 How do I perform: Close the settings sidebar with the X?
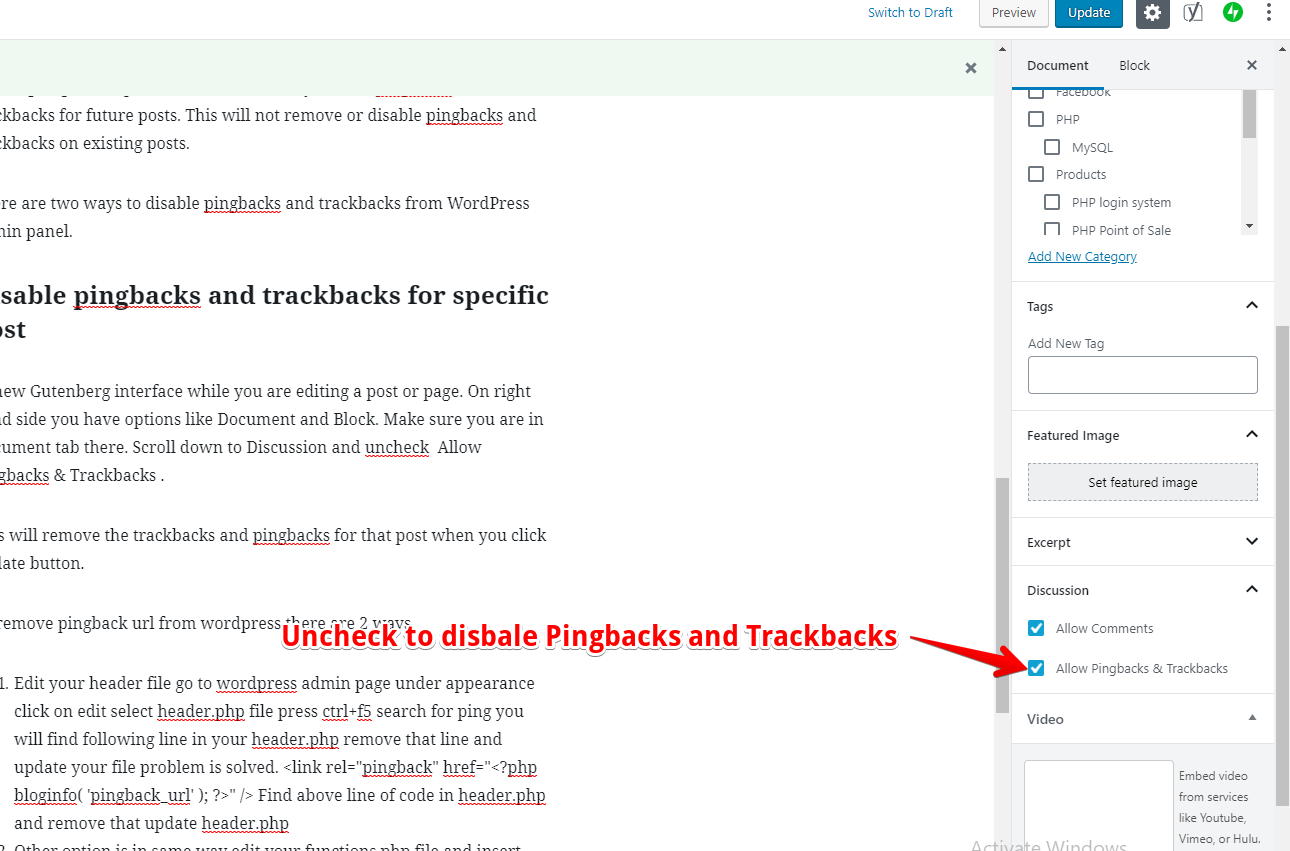pos(1251,64)
